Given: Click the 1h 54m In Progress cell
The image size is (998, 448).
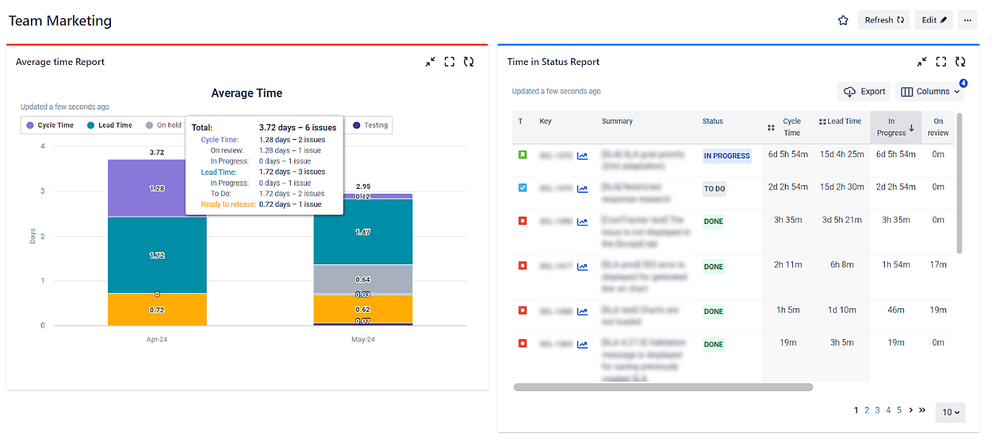Looking at the screenshot, I should tap(896, 265).
